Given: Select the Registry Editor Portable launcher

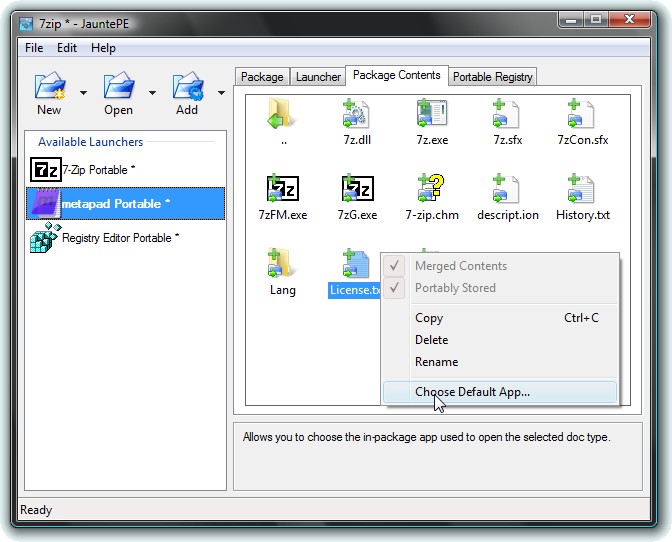Looking at the screenshot, I should [126, 238].
